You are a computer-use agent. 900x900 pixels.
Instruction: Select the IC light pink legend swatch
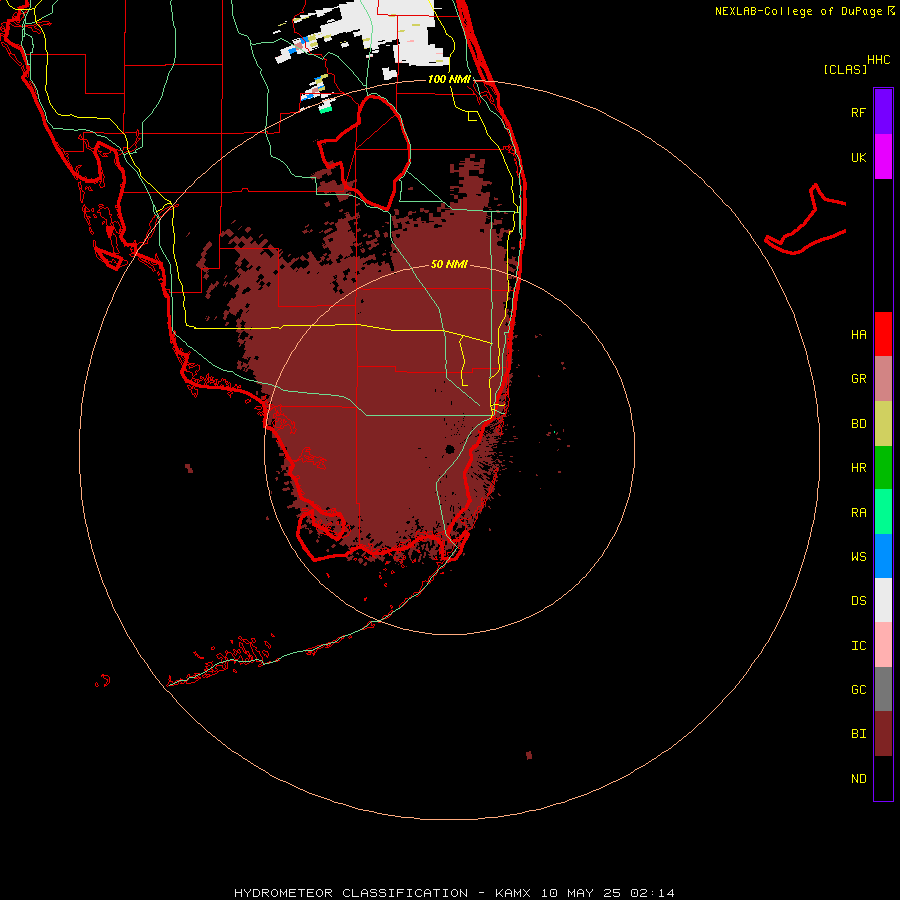[883, 645]
